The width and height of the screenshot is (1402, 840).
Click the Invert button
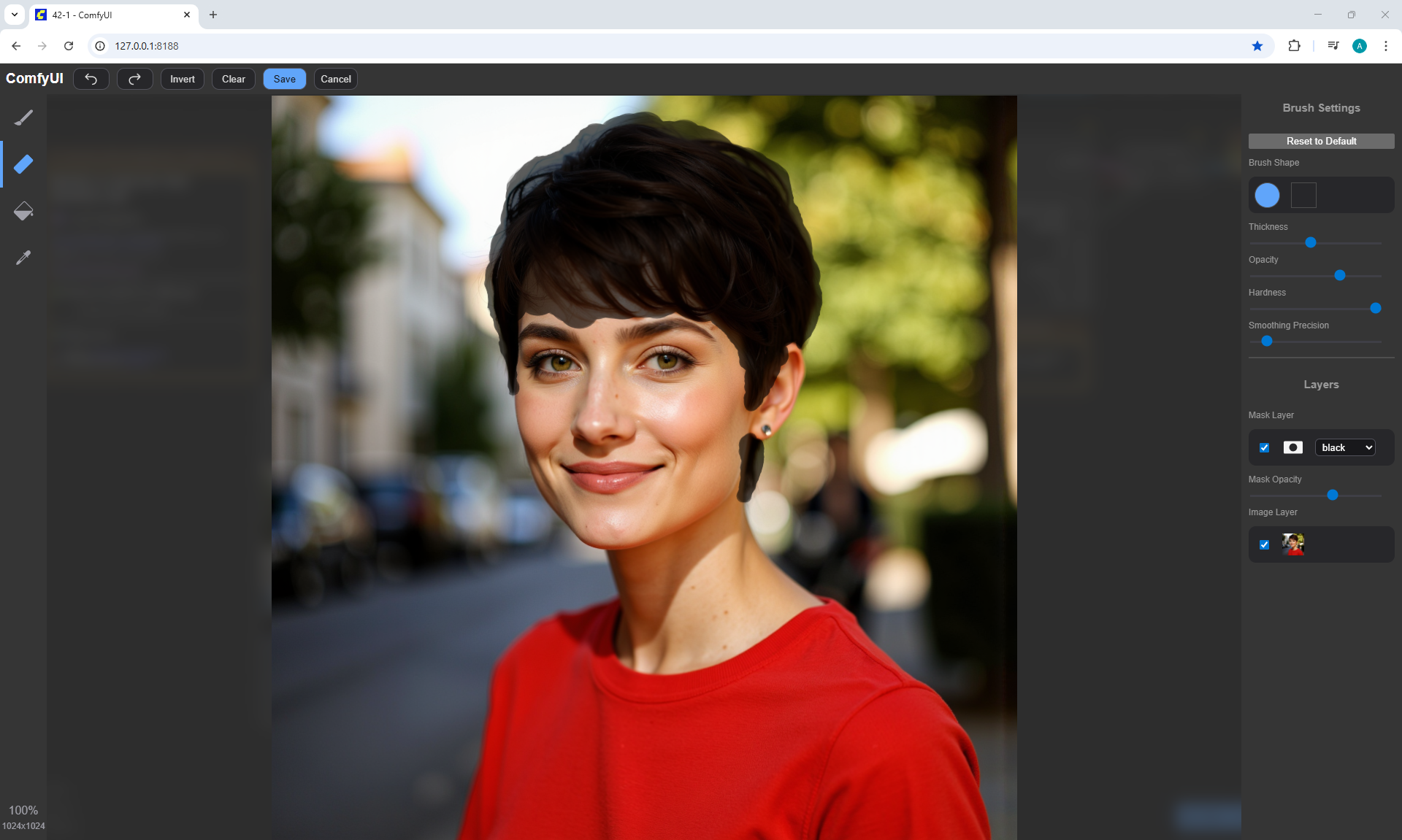(183, 79)
